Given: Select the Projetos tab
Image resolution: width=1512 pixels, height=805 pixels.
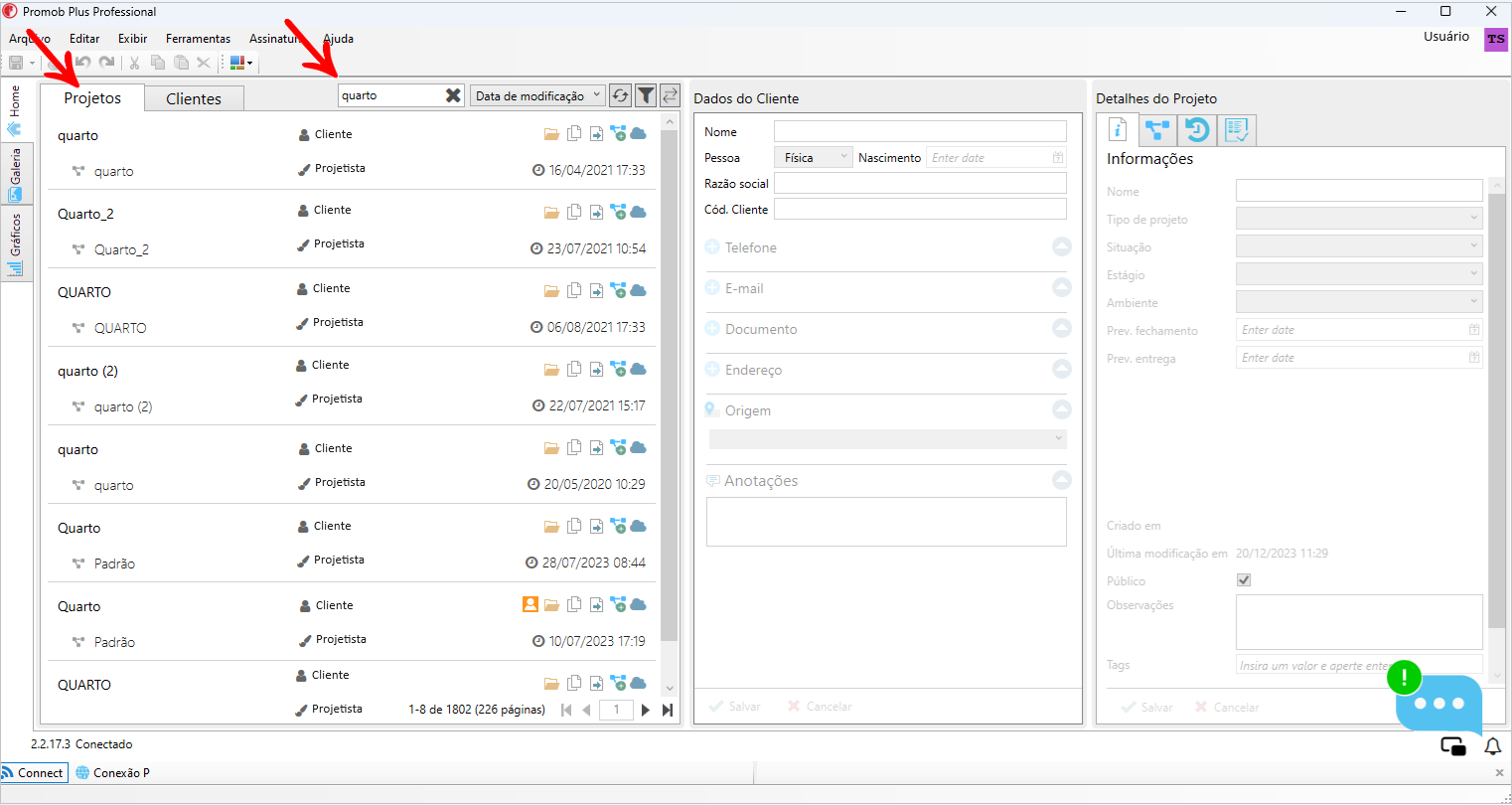Looking at the screenshot, I should tap(92, 97).
